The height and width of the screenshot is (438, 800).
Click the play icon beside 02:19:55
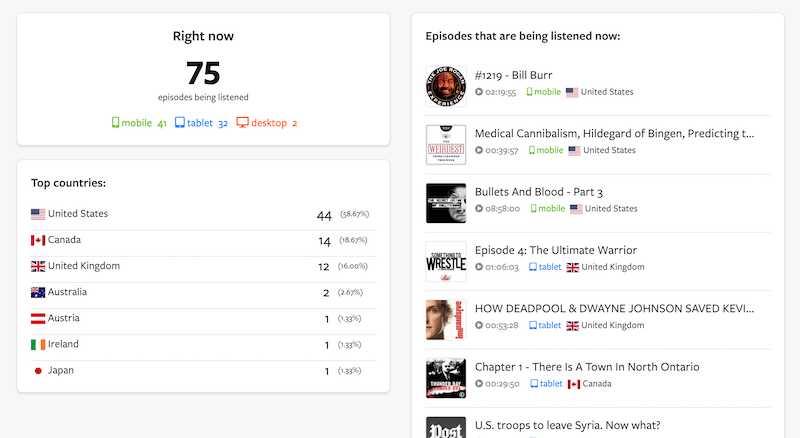[x=479, y=92]
